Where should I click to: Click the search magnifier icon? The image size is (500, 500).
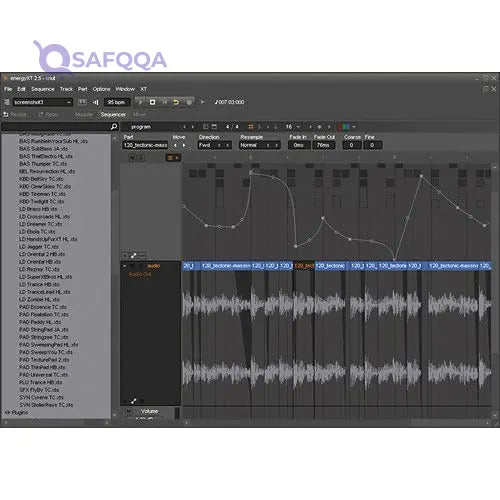[x=114, y=127]
